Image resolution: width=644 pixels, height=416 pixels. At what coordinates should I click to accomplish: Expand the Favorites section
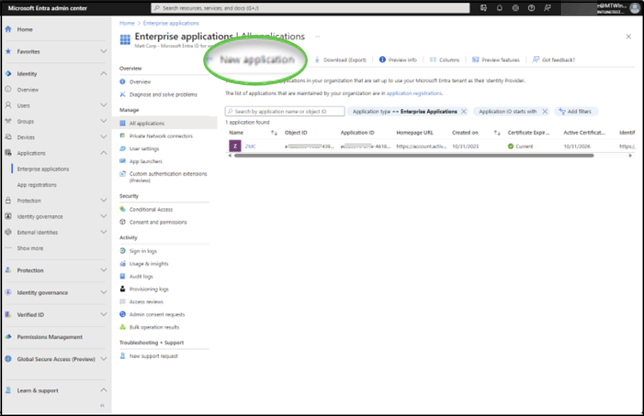tap(104, 51)
